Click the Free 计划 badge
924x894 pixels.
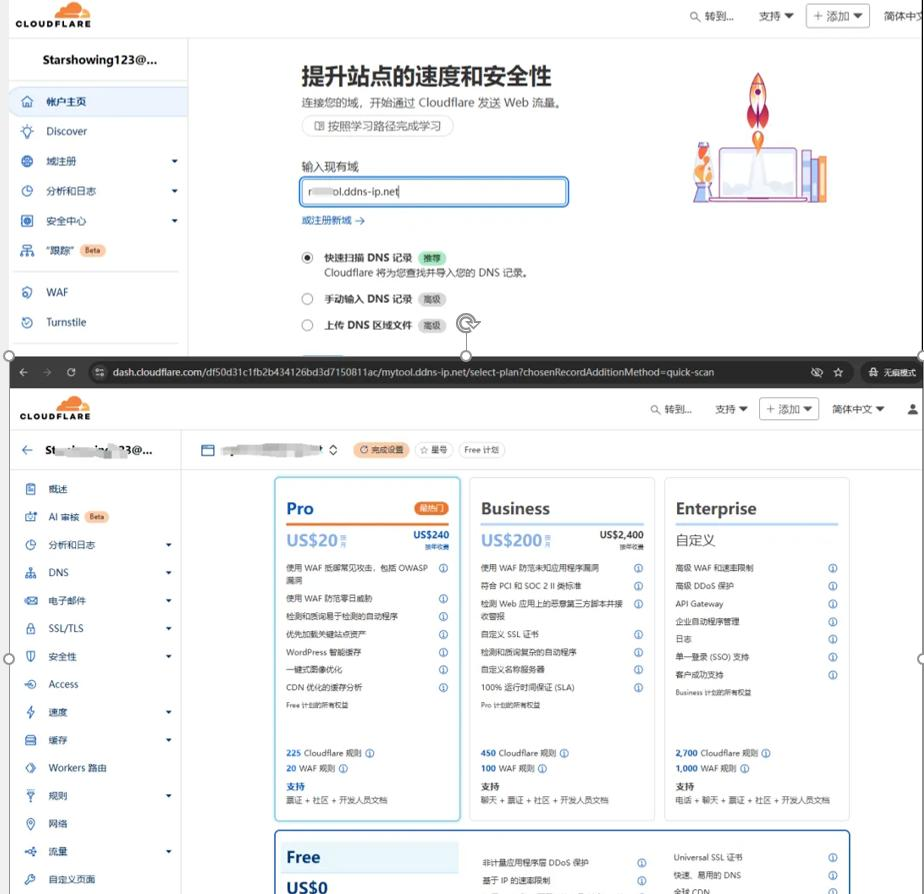tap(481, 450)
